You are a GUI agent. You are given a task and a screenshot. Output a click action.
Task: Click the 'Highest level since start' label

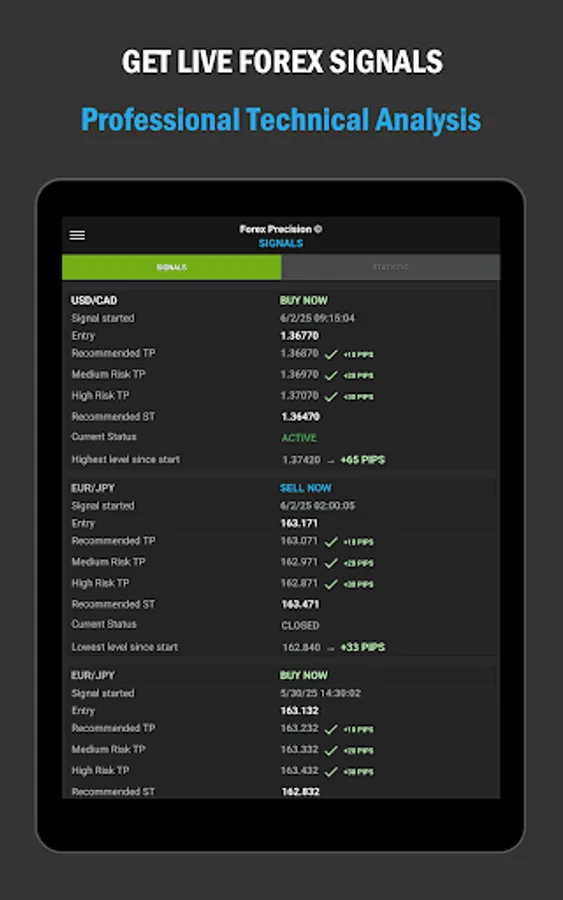coord(126,460)
